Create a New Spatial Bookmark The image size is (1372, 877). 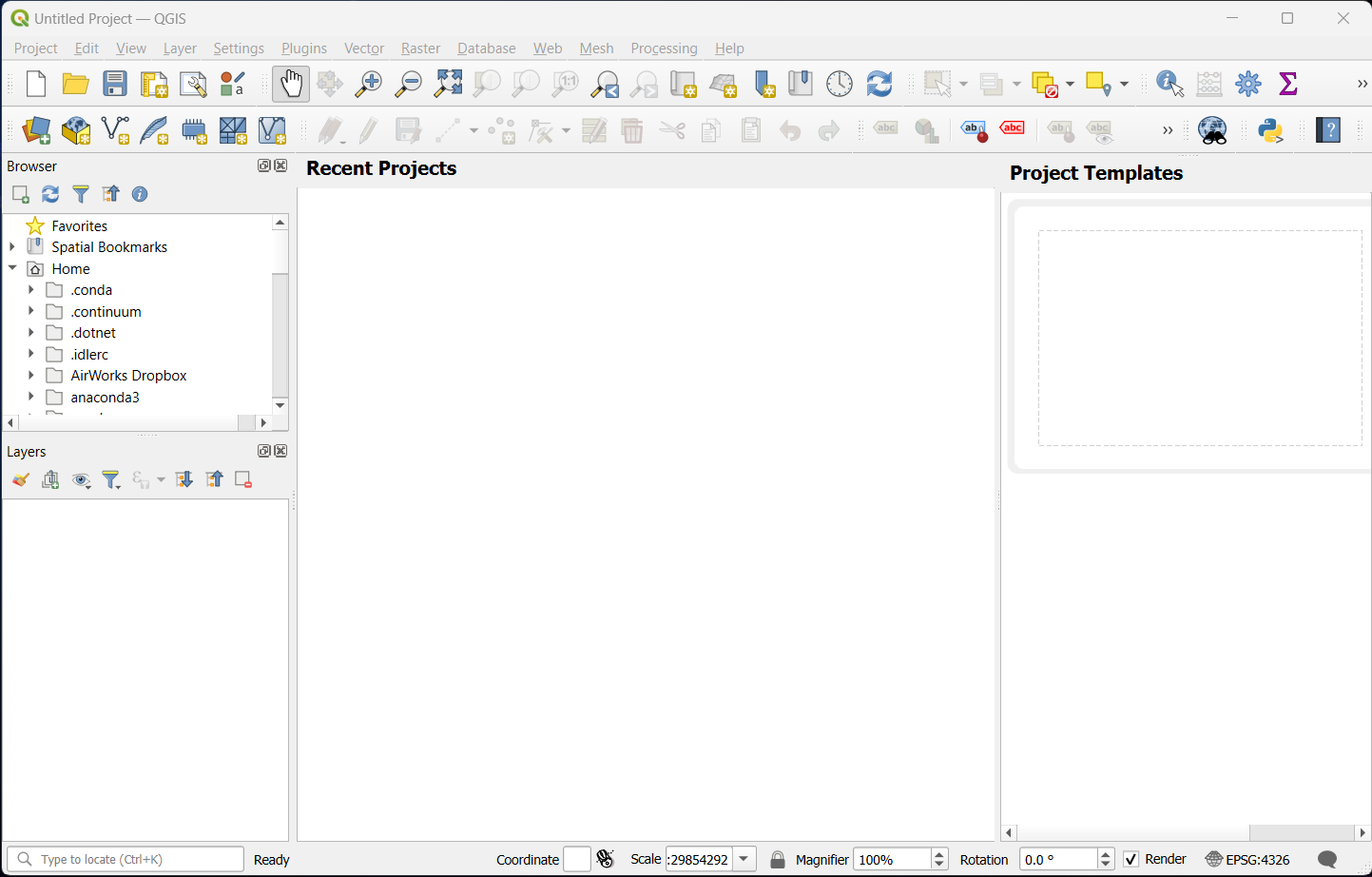pos(764,84)
